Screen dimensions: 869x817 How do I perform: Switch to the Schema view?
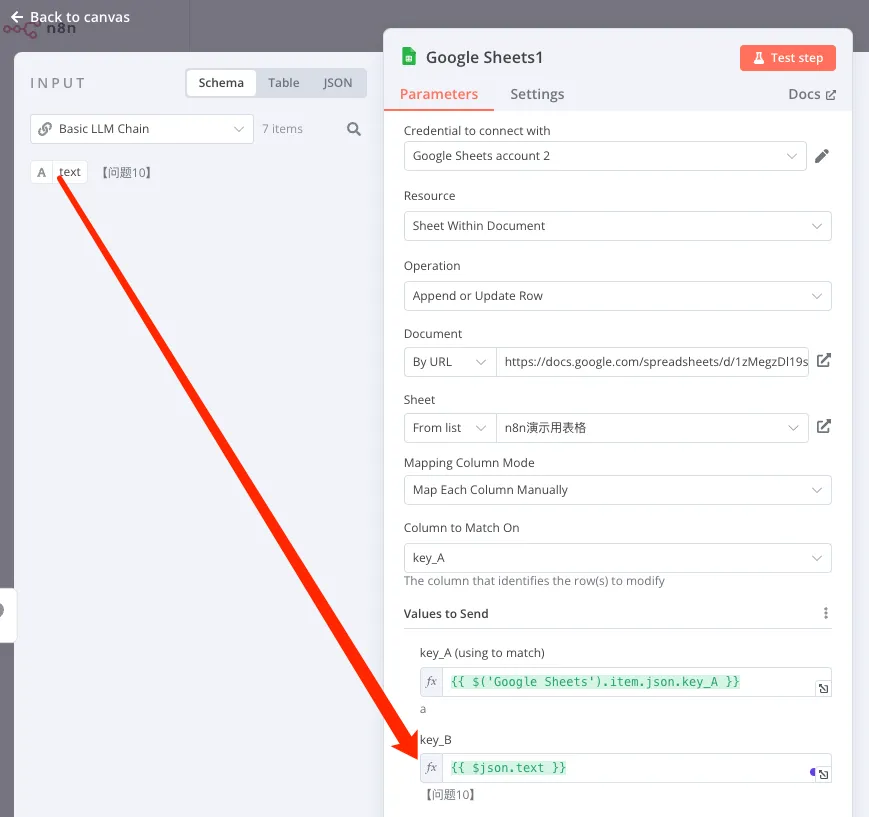tap(221, 83)
